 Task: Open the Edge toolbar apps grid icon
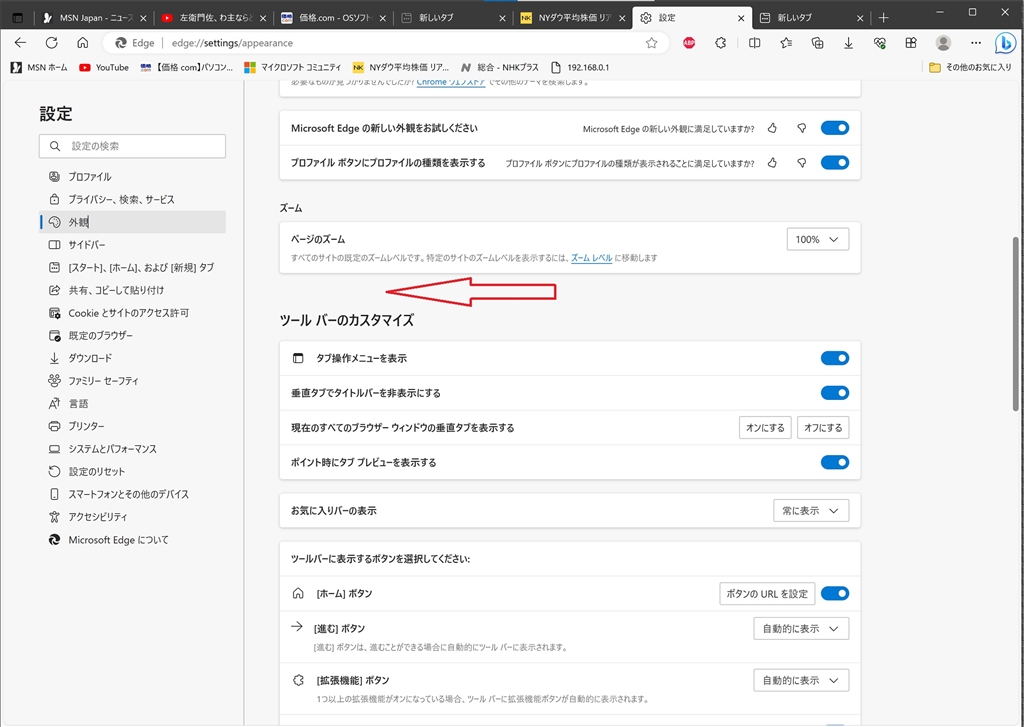coord(911,43)
